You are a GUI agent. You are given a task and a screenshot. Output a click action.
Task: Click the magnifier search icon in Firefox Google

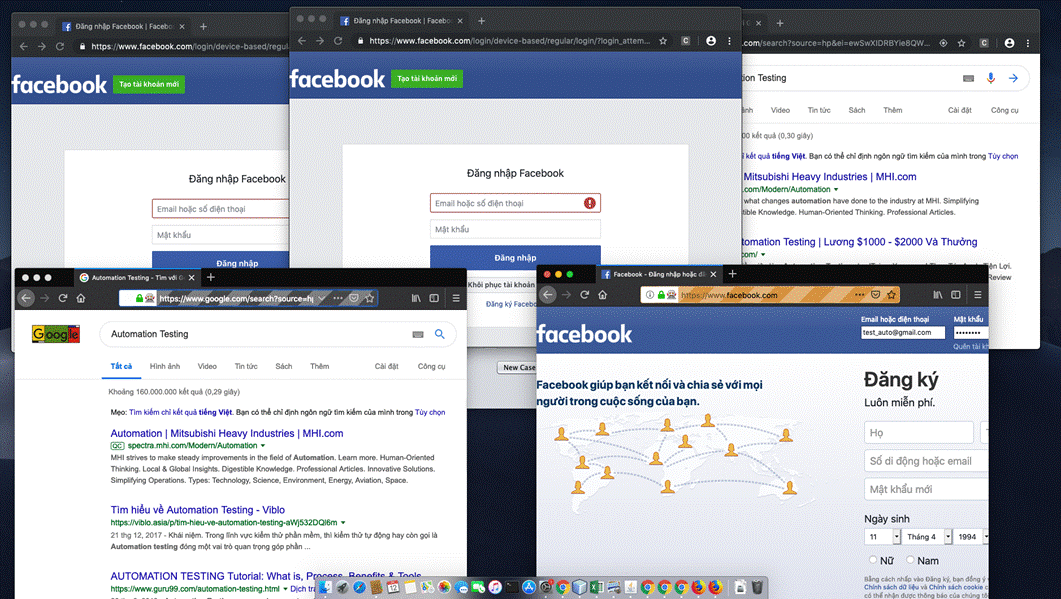440,334
